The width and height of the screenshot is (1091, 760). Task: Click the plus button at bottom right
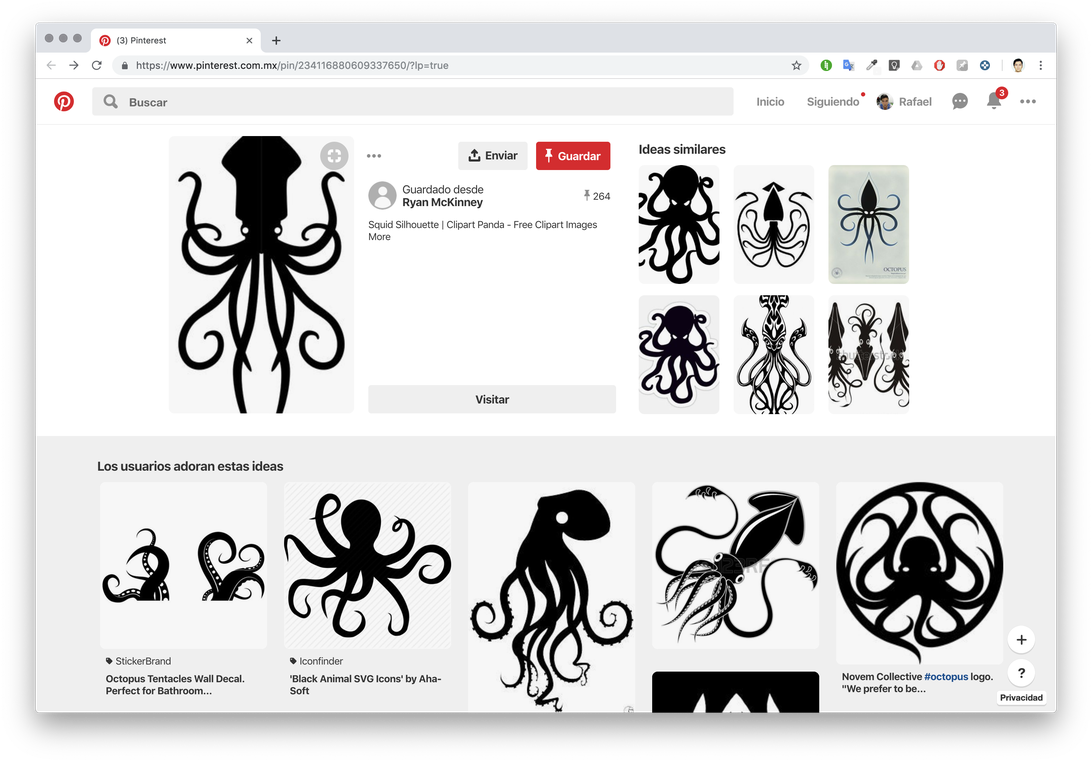pos(1020,640)
